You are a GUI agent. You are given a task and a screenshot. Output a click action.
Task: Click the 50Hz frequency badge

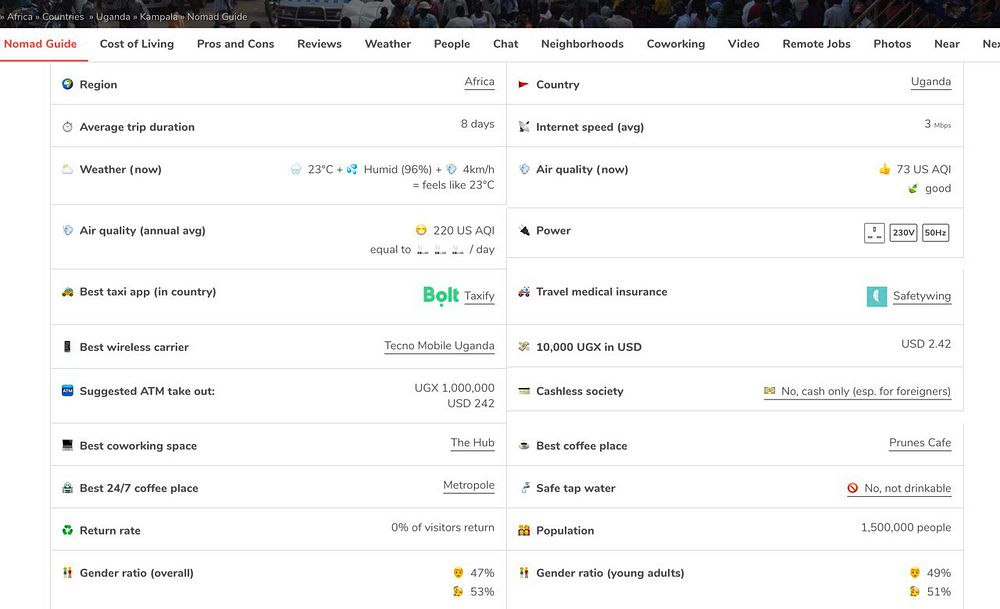(x=935, y=233)
